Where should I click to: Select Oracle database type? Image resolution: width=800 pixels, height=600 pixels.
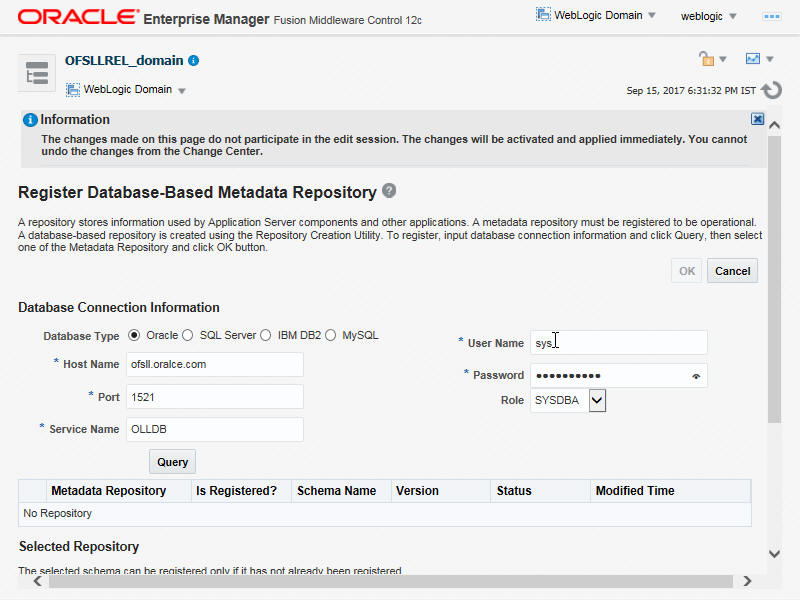tap(134, 335)
